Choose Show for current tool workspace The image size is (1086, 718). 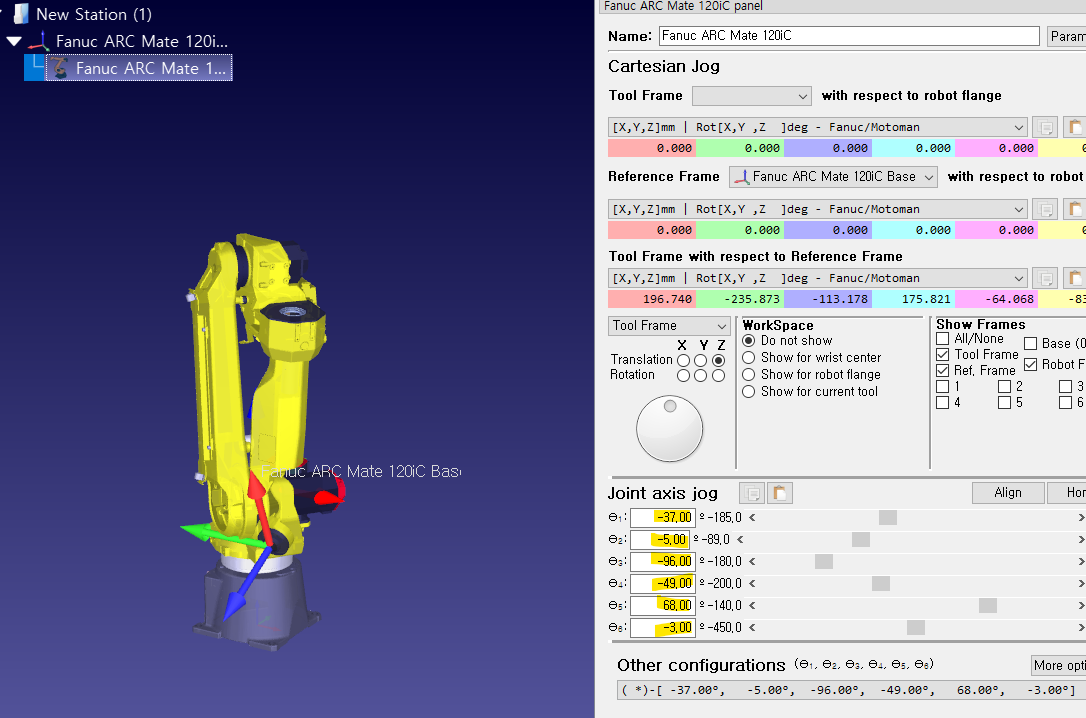coord(749,391)
